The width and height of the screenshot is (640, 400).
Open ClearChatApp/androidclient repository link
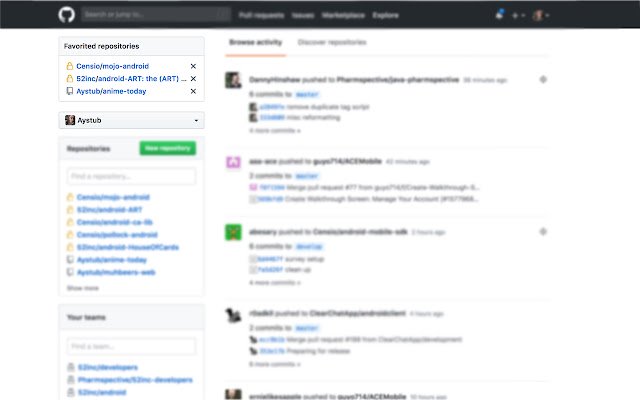(358, 313)
